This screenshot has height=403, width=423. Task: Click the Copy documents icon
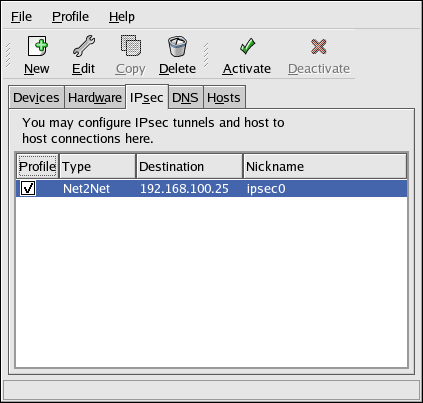click(x=131, y=46)
